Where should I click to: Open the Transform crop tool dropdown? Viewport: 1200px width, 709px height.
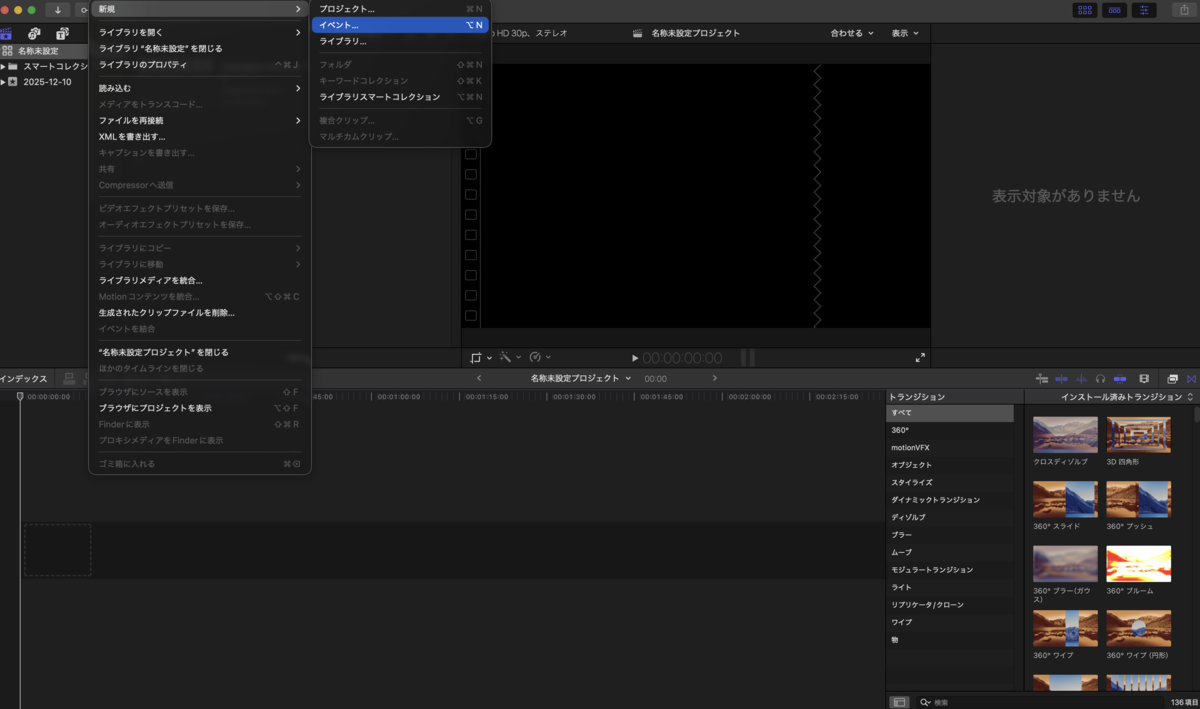(480, 357)
